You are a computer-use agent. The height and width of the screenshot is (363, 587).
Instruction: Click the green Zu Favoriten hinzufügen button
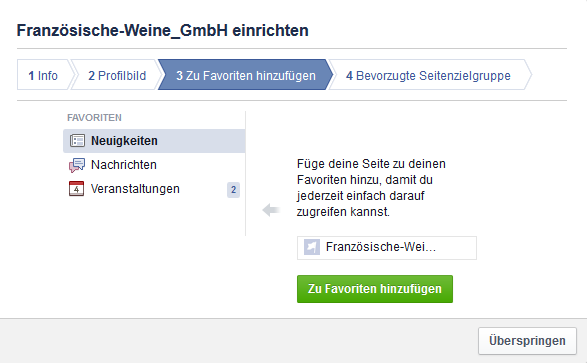375,289
